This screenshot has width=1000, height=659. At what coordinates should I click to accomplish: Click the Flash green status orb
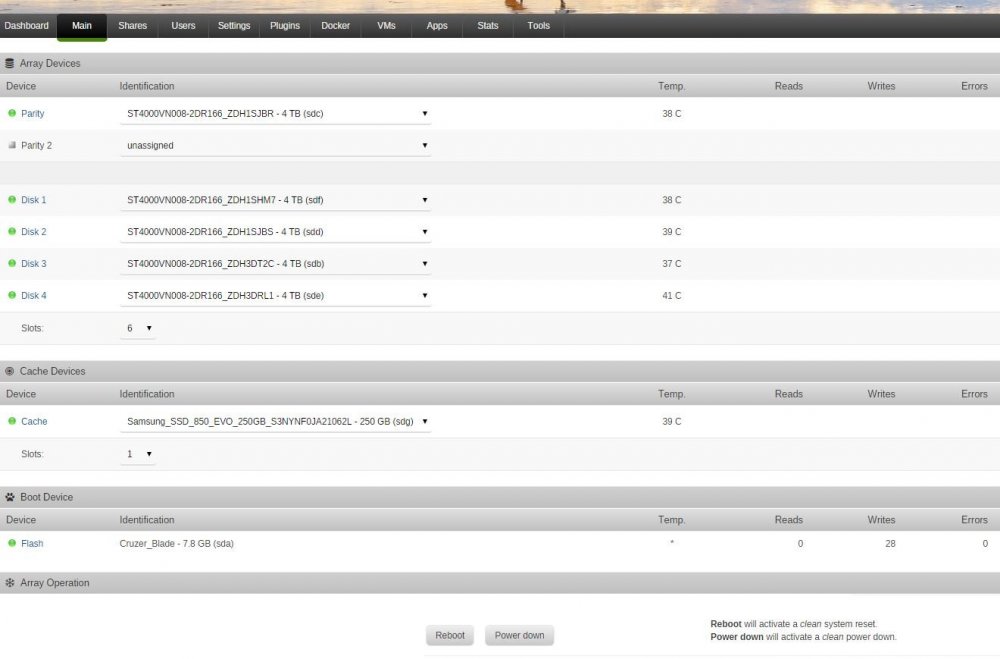click(11, 543)
